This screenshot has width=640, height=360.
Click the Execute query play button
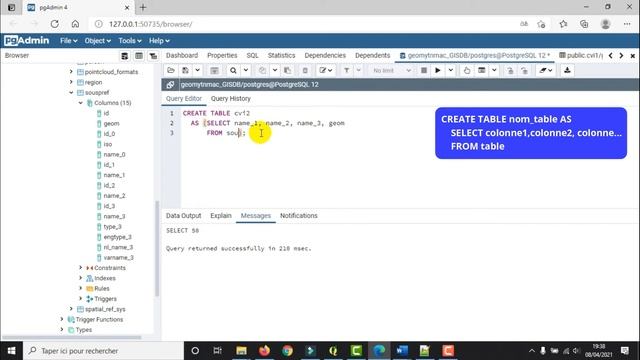(438, 71)
